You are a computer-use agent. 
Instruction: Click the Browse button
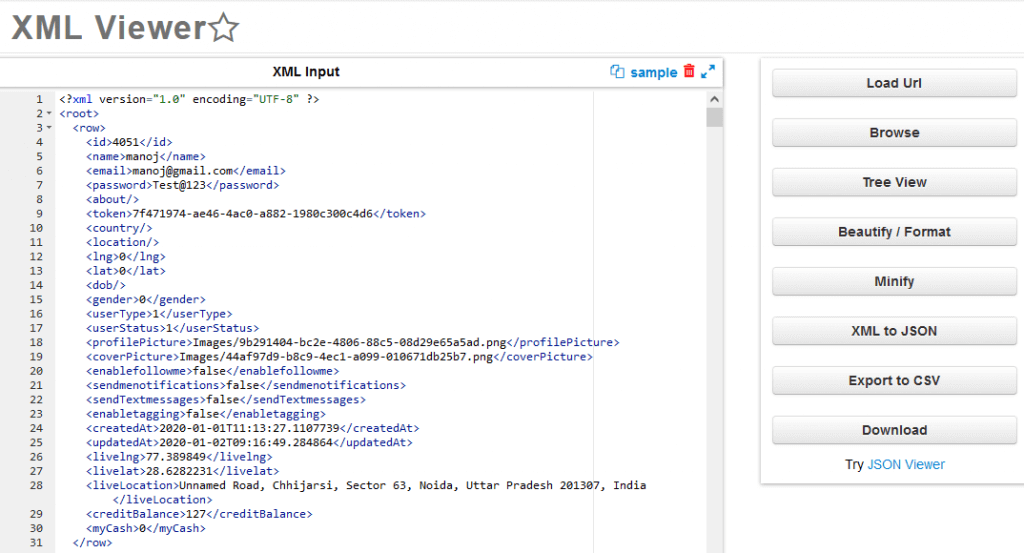(894, 133)
